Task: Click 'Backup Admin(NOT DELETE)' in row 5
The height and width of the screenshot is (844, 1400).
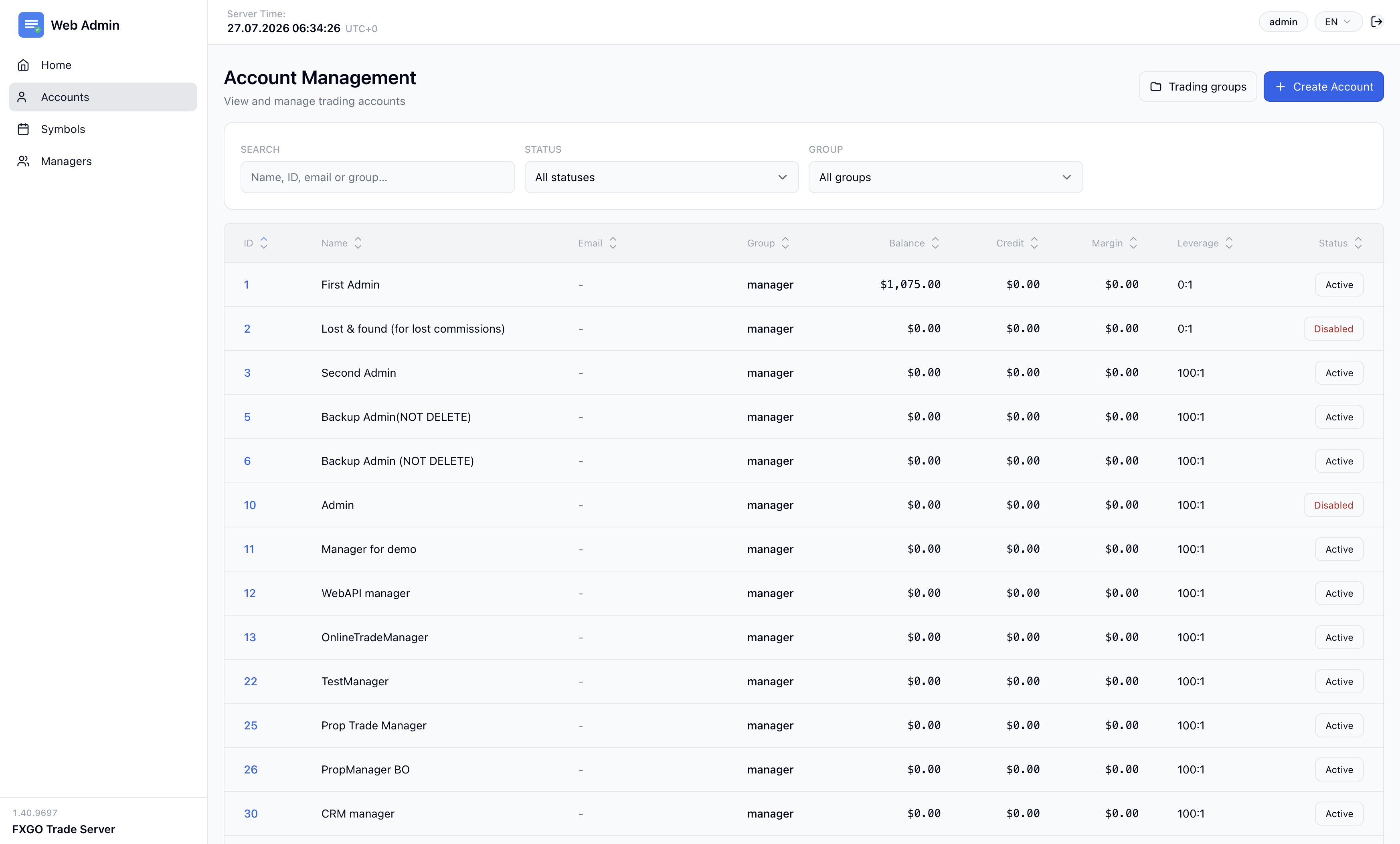Action: (396, 417)
